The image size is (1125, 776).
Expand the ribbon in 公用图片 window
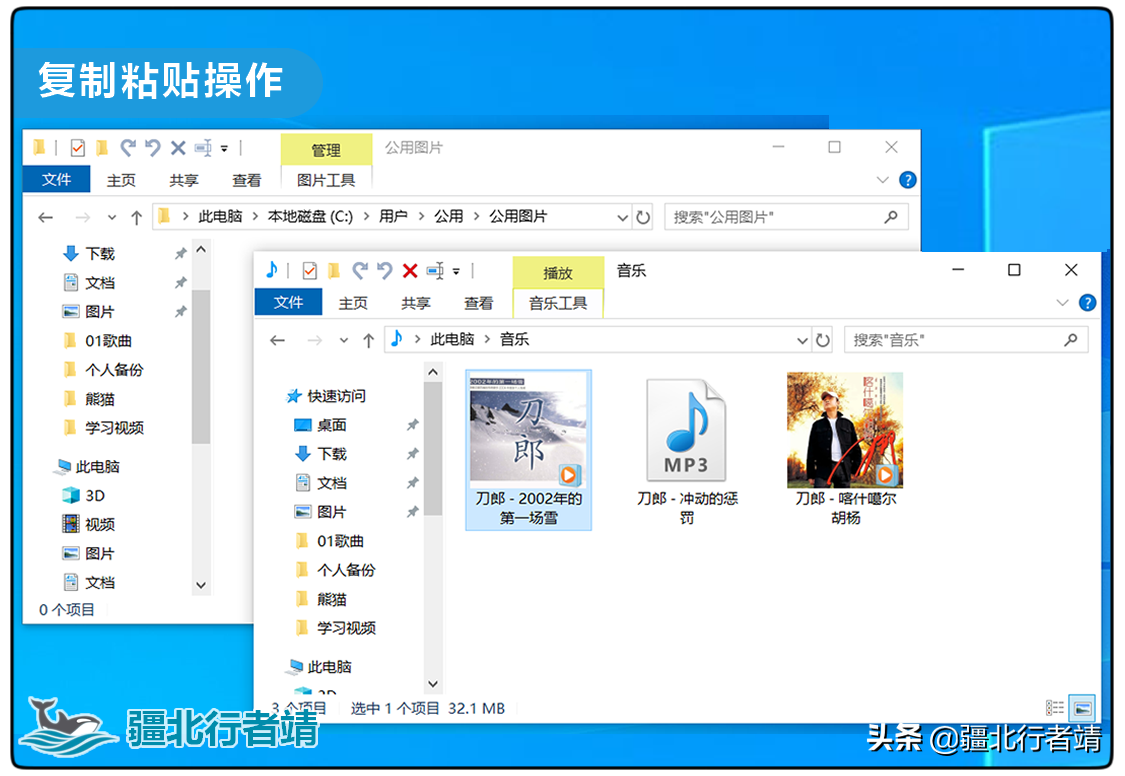pos(883,180)
